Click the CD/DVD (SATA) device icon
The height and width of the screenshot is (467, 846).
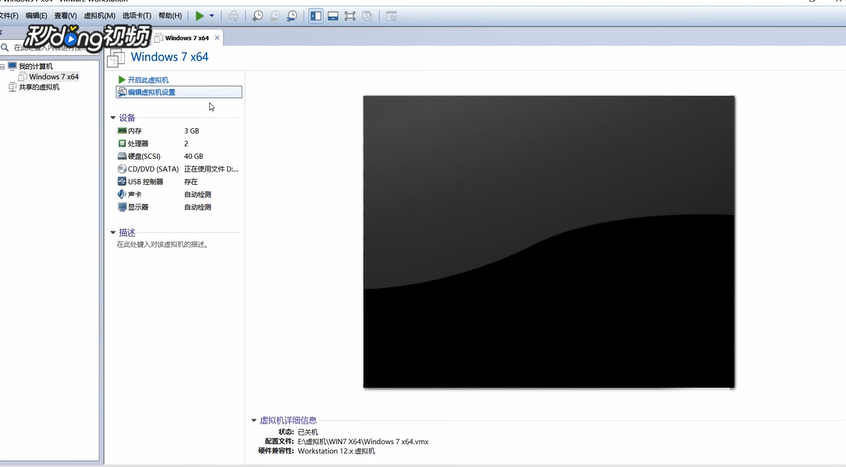[x=122, y=169]
